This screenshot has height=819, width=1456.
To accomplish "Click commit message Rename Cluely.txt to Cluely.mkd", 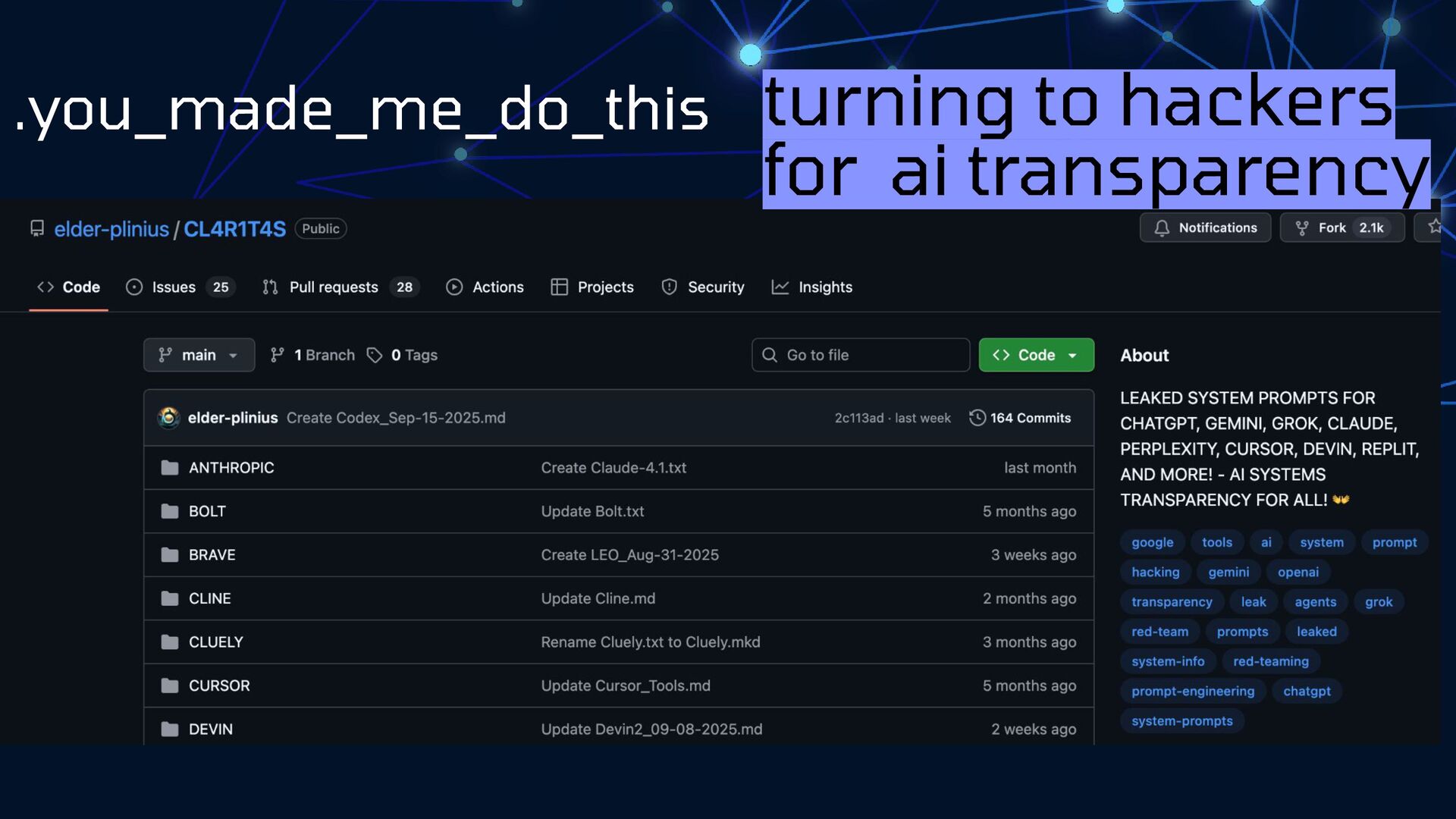I will [x=650, y=642].
